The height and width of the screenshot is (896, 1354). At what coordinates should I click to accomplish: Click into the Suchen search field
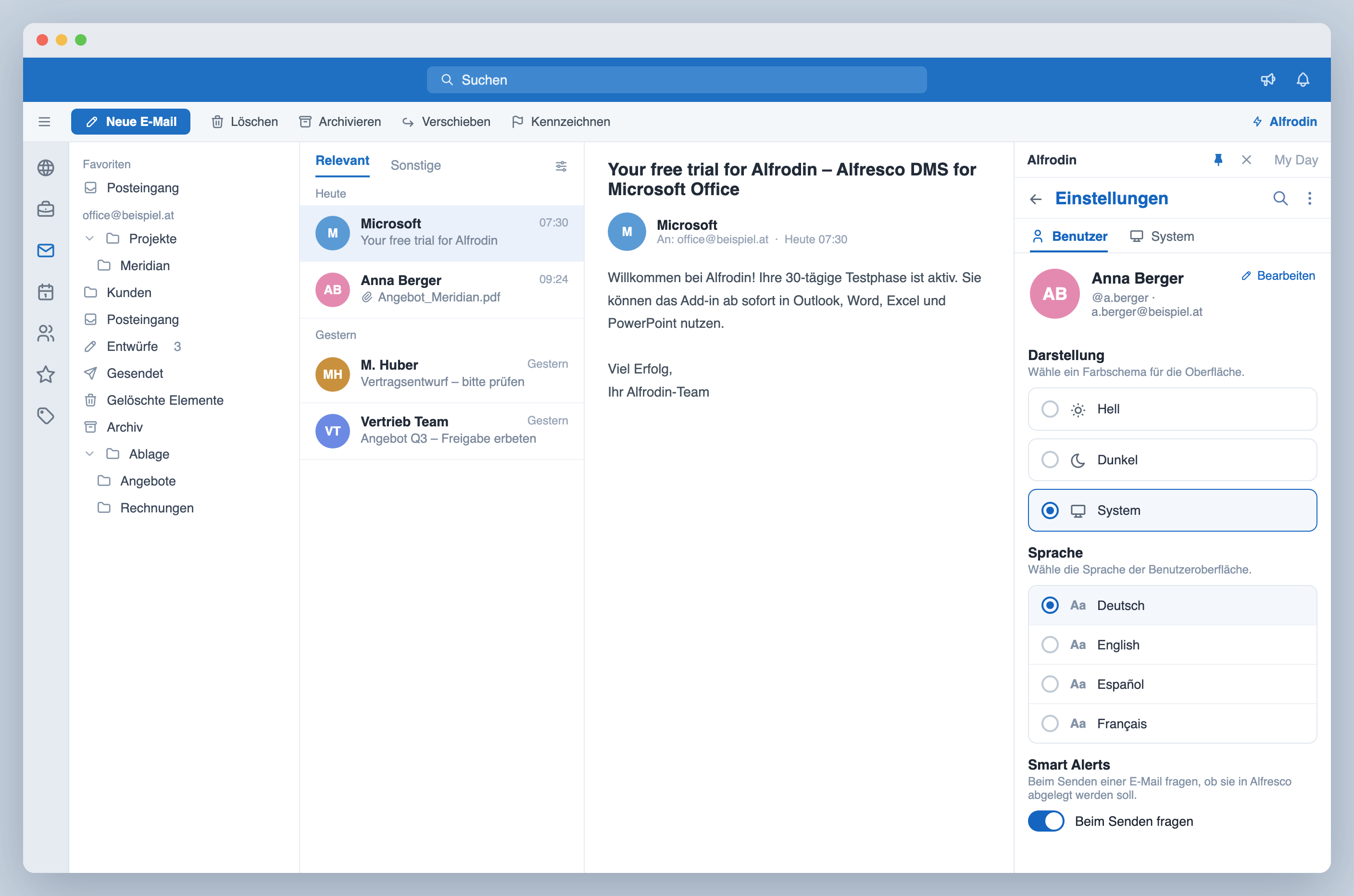pyautogui.click(x=677, y=80)
